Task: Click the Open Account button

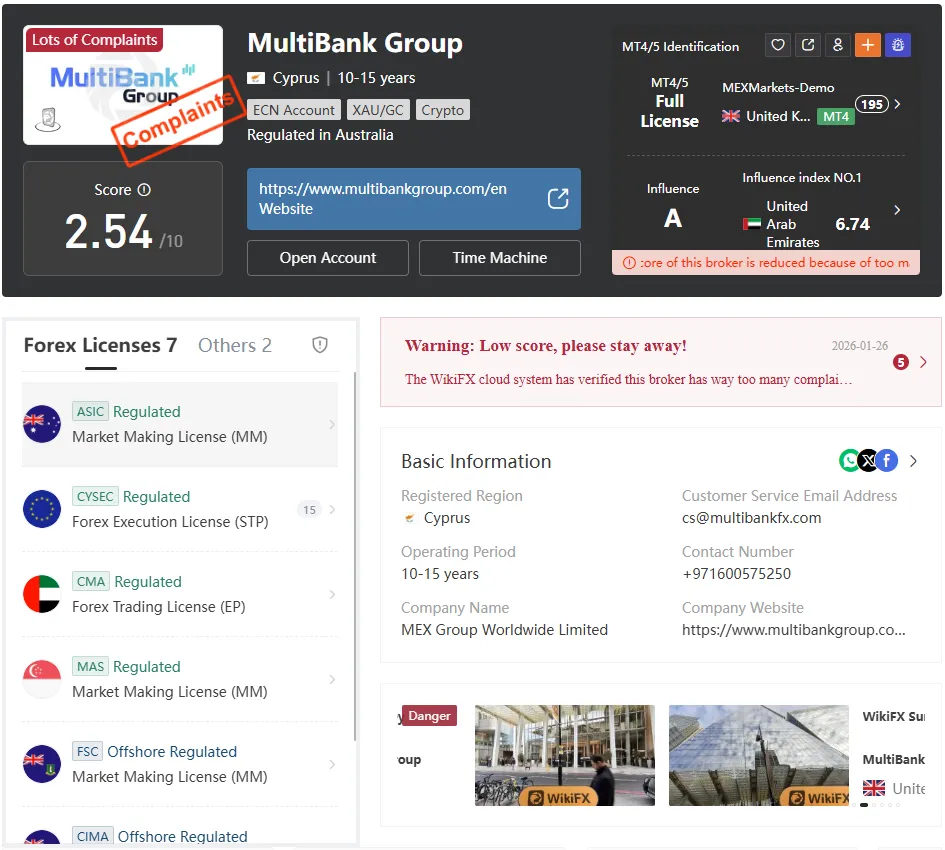Action: pyautogui.click(x=328, y=258)
